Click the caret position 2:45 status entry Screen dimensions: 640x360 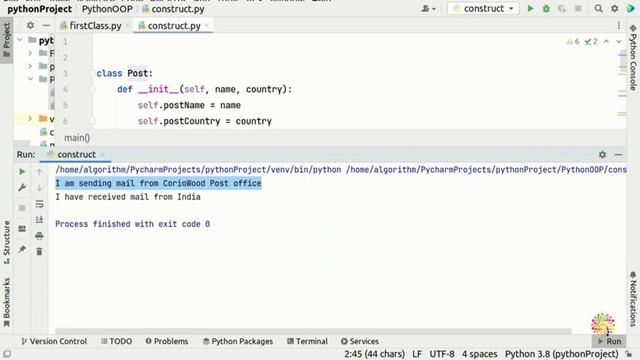point(374,354)
